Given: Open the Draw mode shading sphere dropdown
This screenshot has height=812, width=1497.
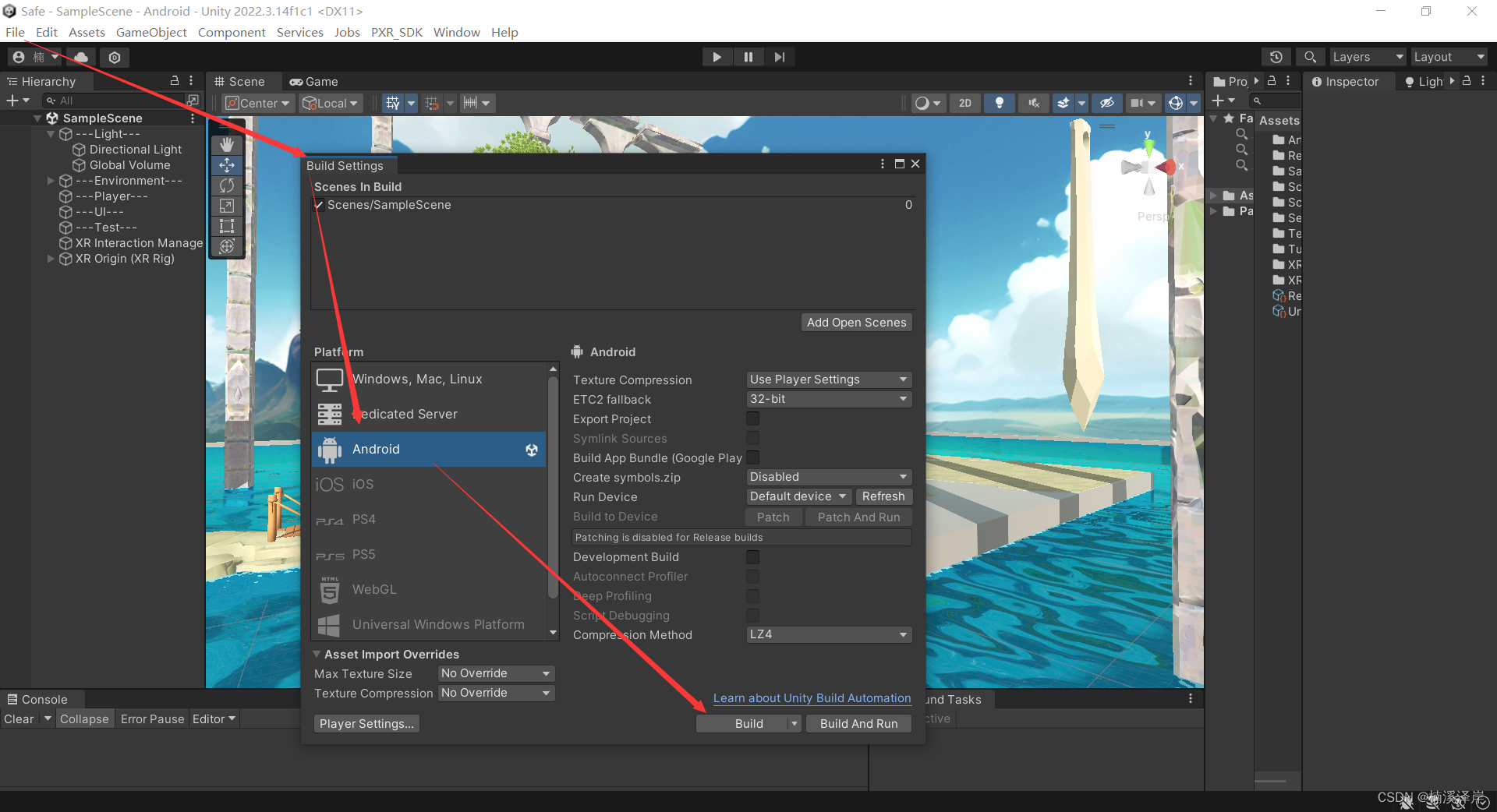Looking at the screenshot, I should point(928,103).
